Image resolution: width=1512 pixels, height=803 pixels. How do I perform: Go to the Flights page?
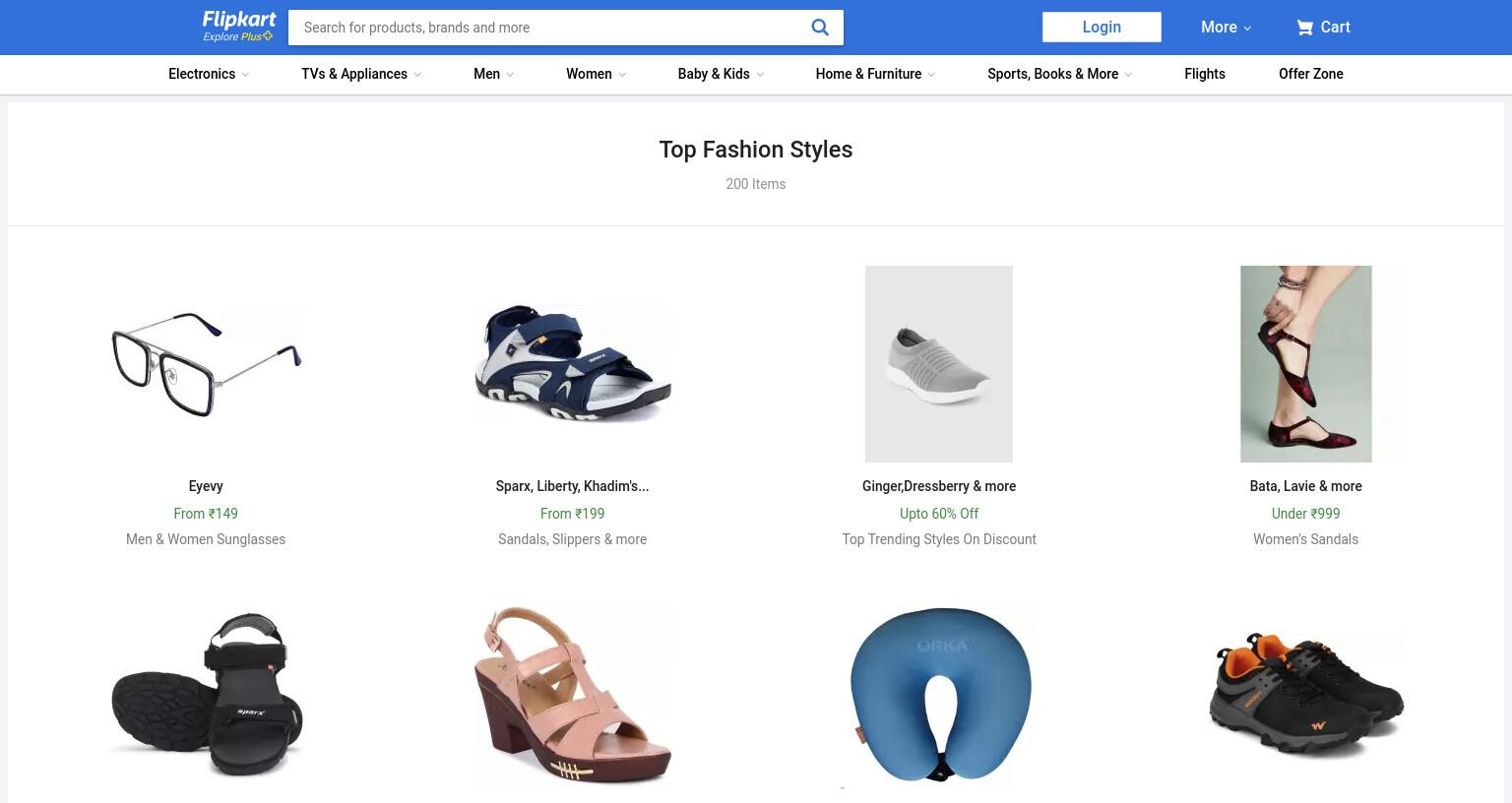pyautogui.click(x=1205, y=74)
